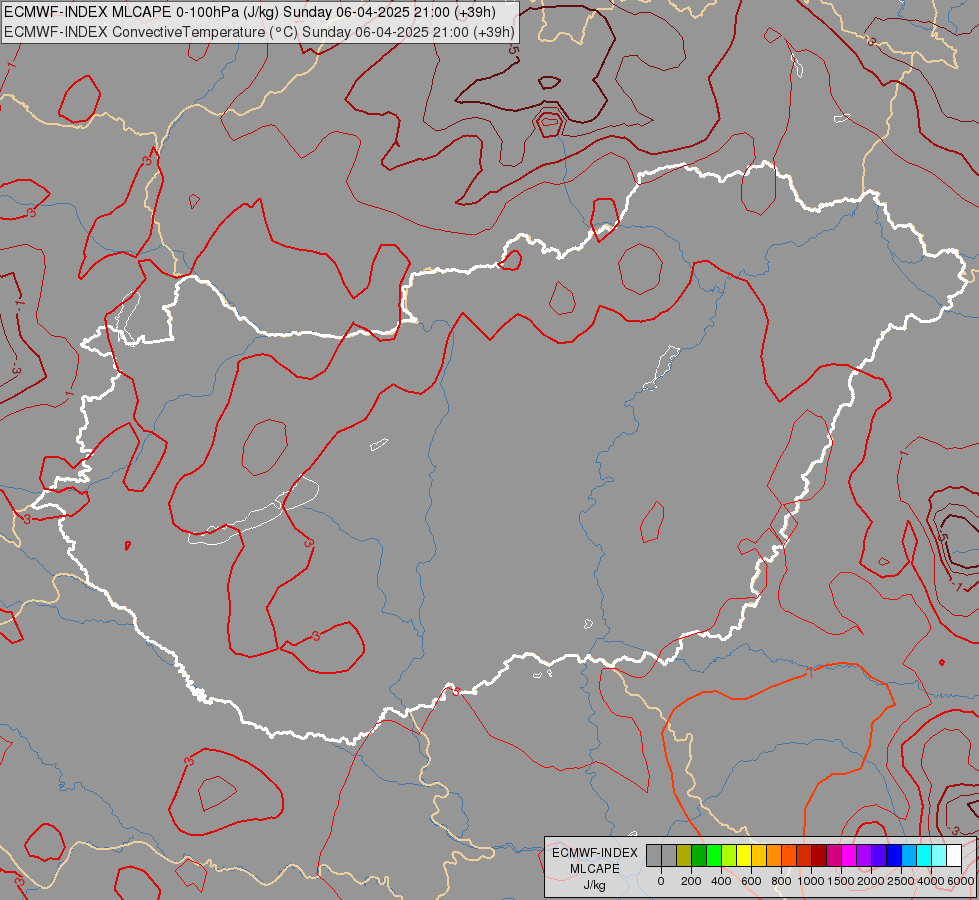Click the 'J/kg' unit text in legend
The height and width of the screenshot is (900, 979).
[594, 886]
